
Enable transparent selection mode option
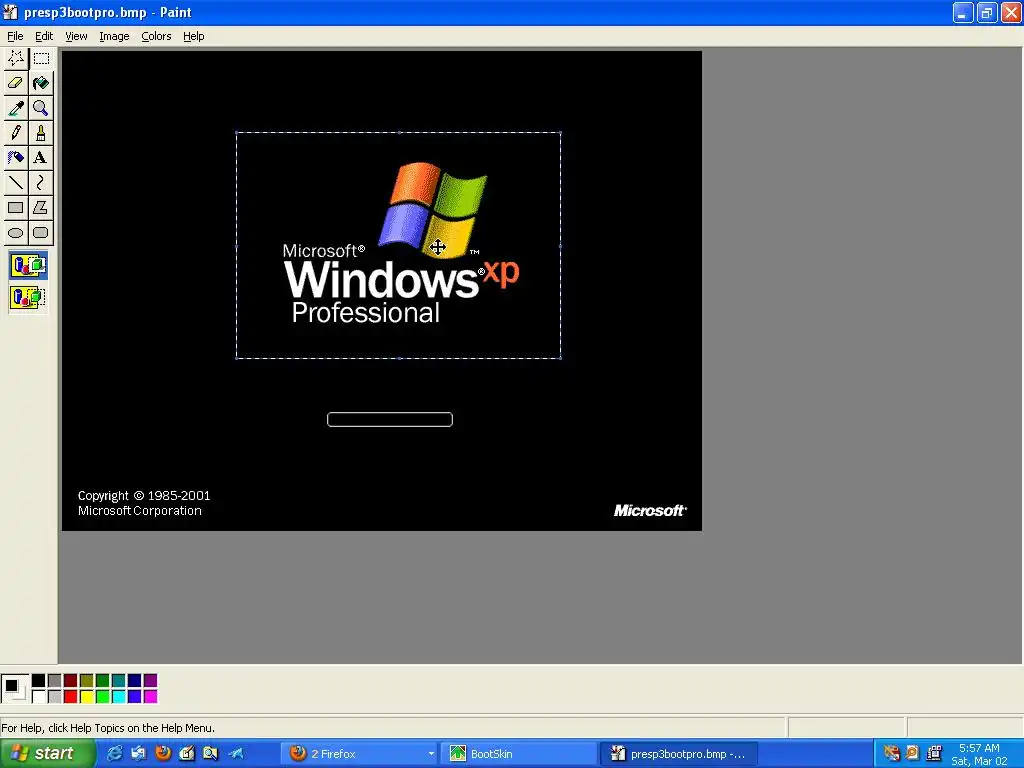tap(28, 298)
